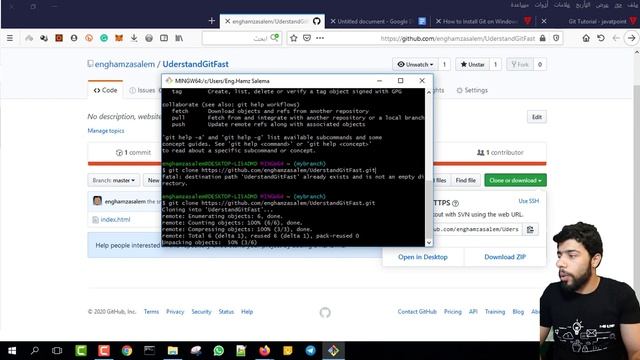Copy clone URL with the clipboard icon

(x=530, y=229)
